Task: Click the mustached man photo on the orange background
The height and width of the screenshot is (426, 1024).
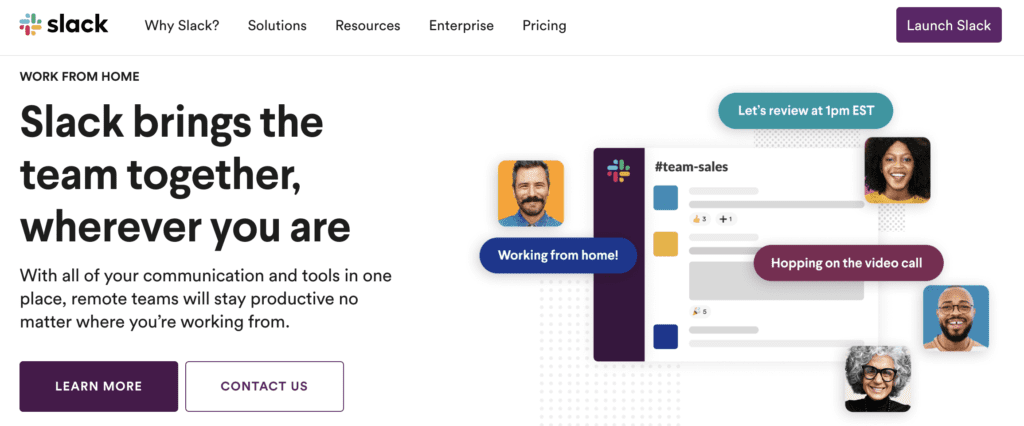Action: (x=530, y=193)
